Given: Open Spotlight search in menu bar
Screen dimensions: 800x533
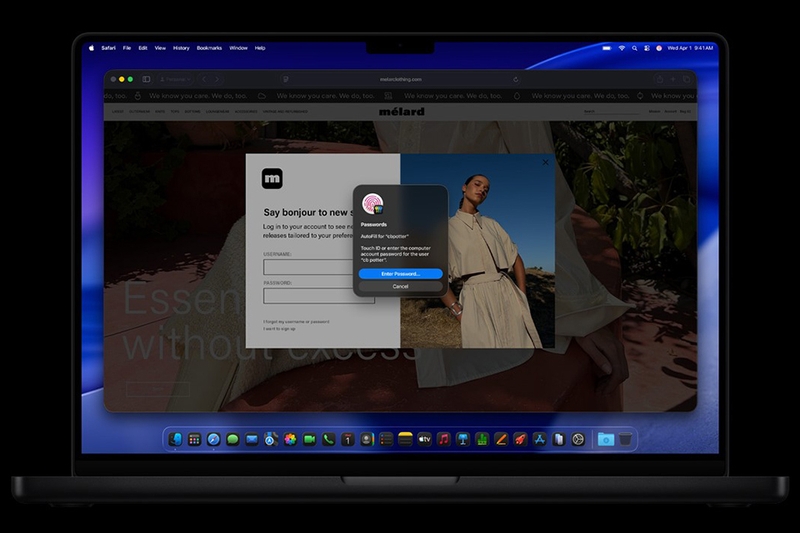Looking at the screenshot, I should pos(634,48).
